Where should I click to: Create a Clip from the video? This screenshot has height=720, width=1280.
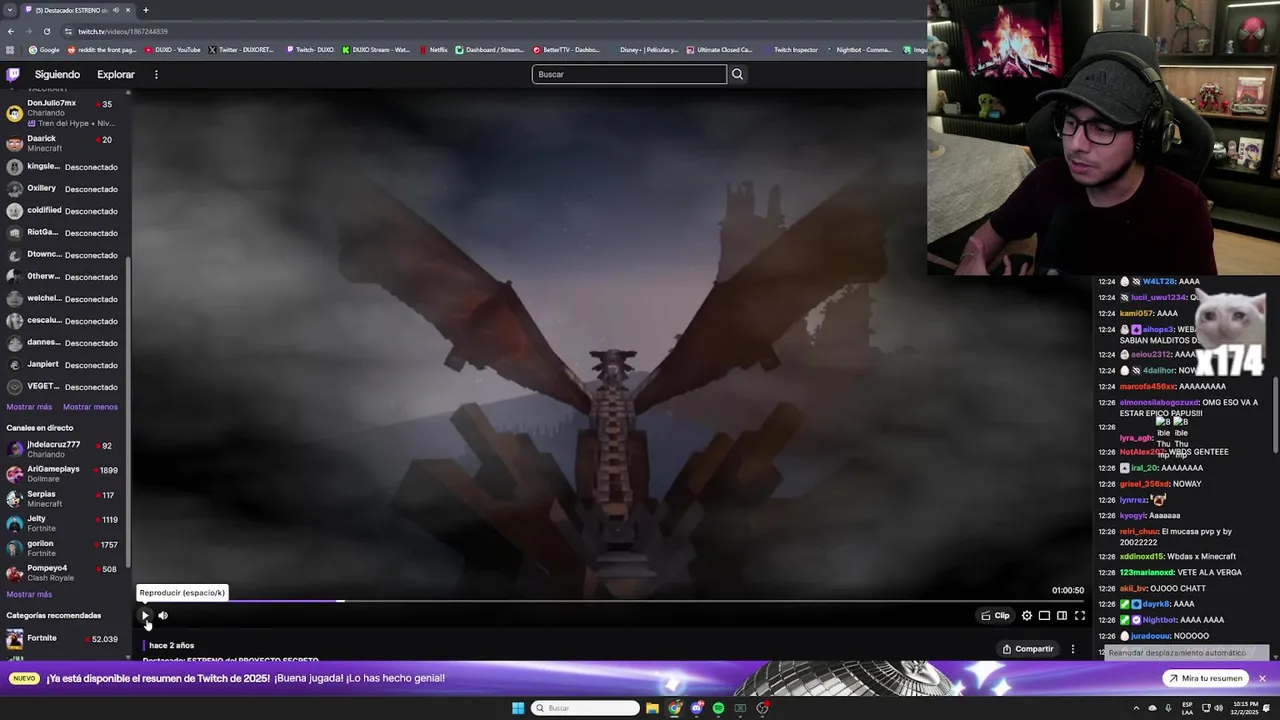point(995,616)
